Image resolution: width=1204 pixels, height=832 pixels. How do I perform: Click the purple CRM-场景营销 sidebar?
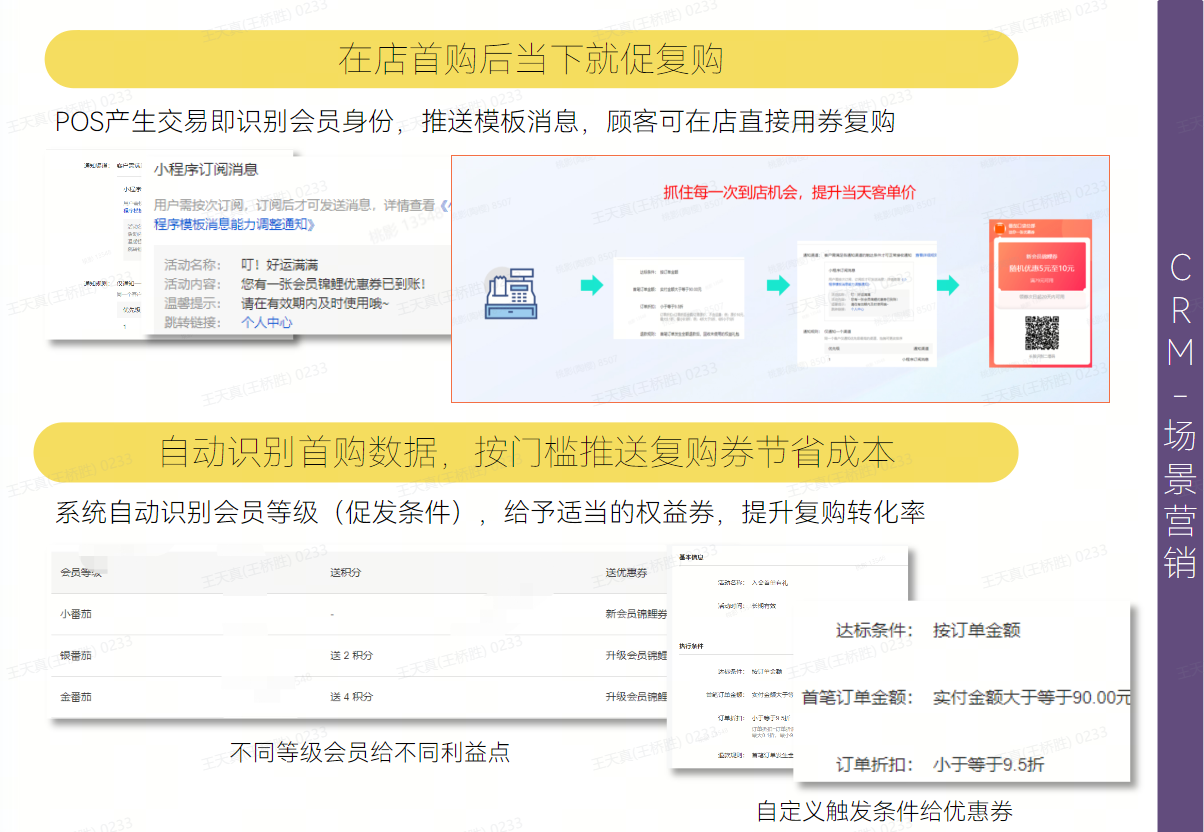(x=1180, y=416)
